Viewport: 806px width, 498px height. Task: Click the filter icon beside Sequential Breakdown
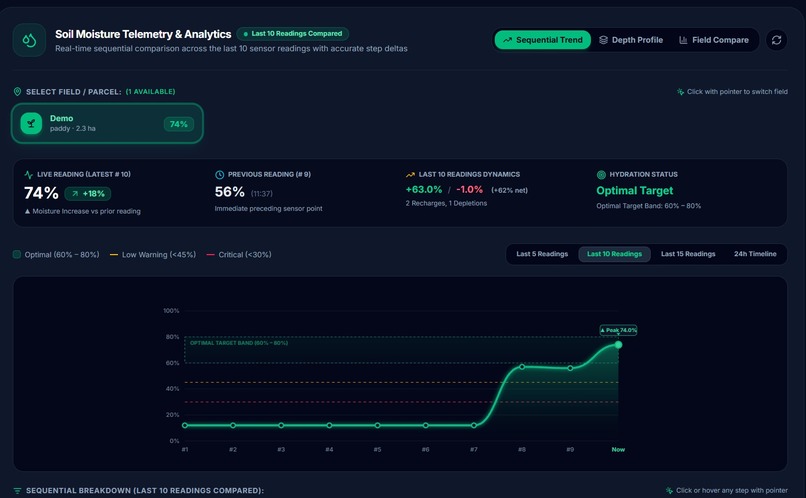click(17, 491)
